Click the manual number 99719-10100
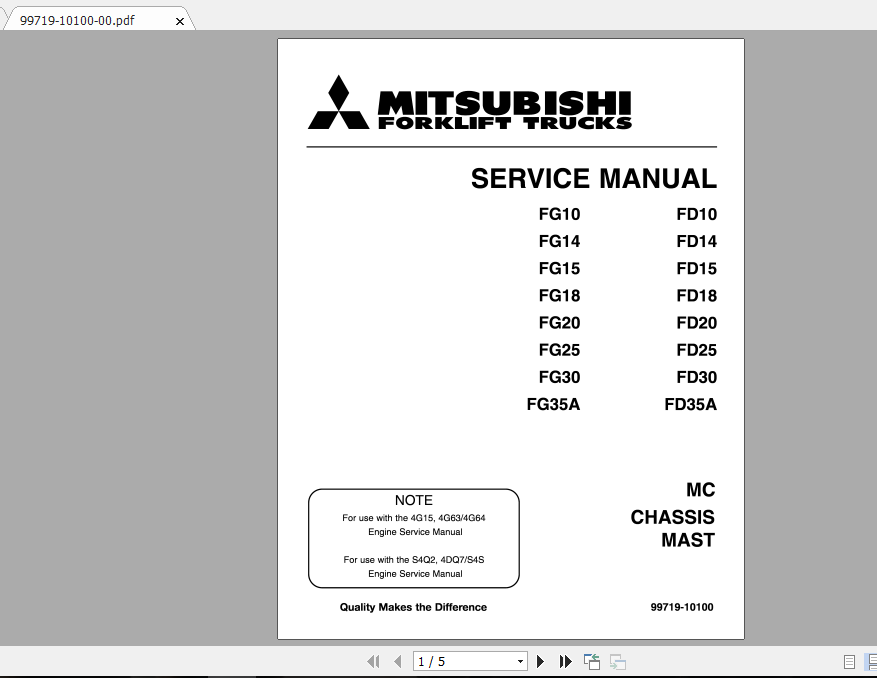This screenshot has height=678, width=877. (681, 607)
